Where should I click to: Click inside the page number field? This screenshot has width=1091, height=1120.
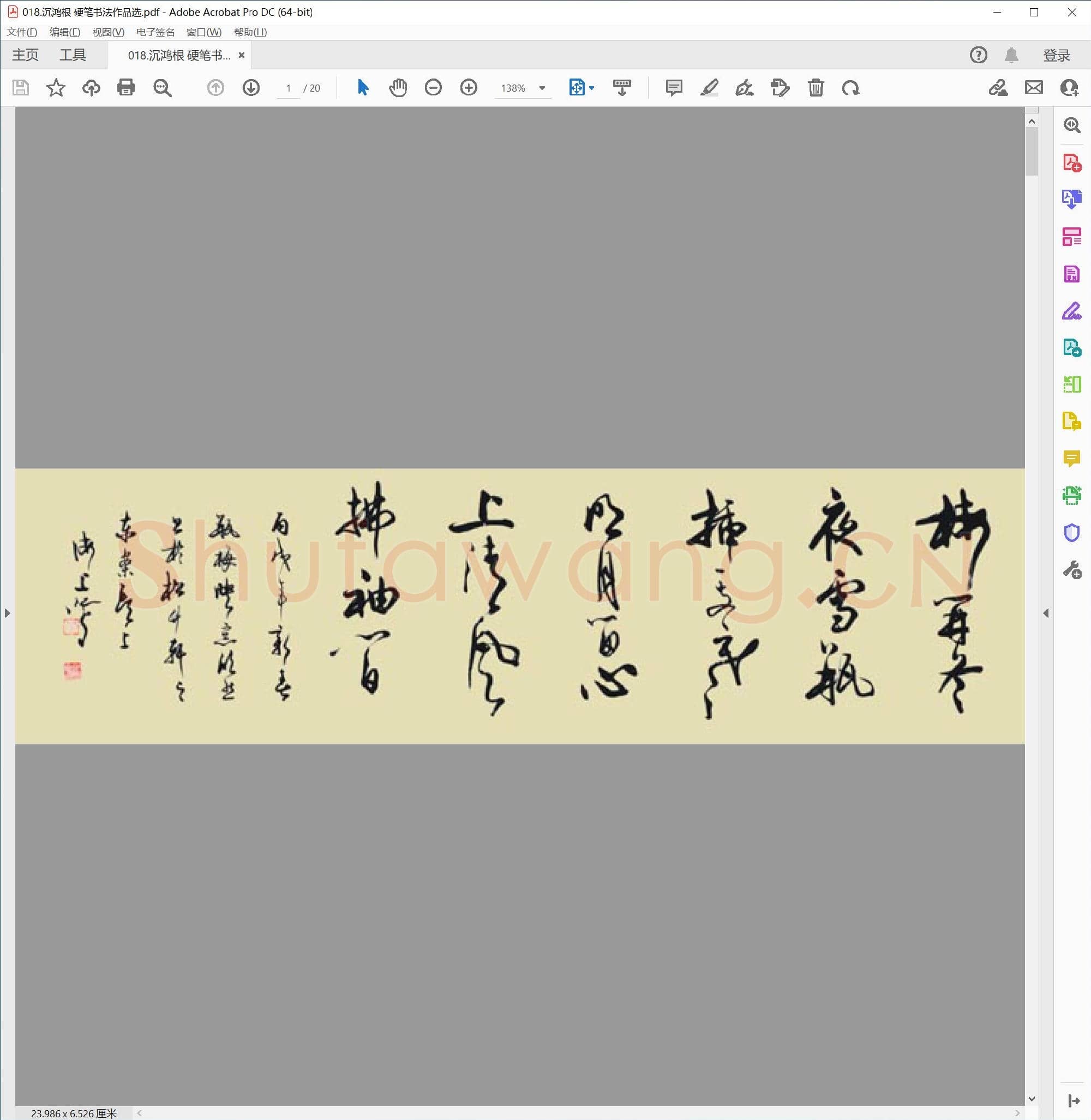click(288, 88)
